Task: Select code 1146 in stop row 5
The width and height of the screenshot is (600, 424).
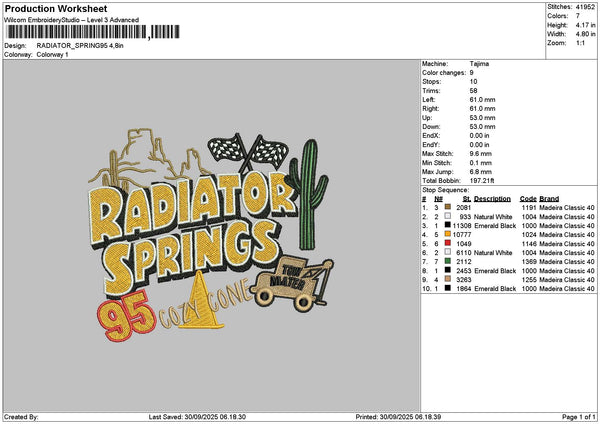Action: 529,243
